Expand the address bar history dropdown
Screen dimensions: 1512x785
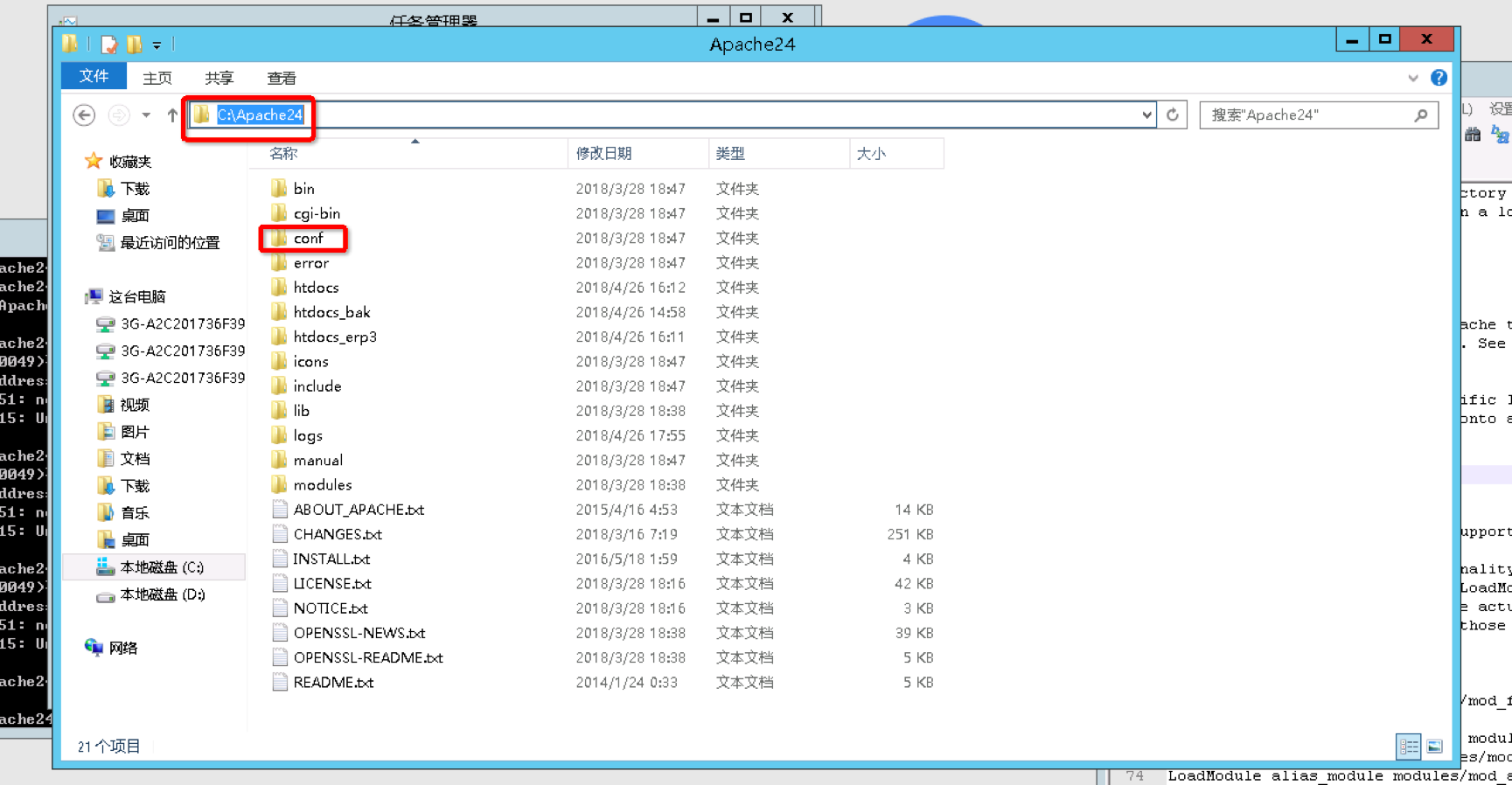(1146, 115)
